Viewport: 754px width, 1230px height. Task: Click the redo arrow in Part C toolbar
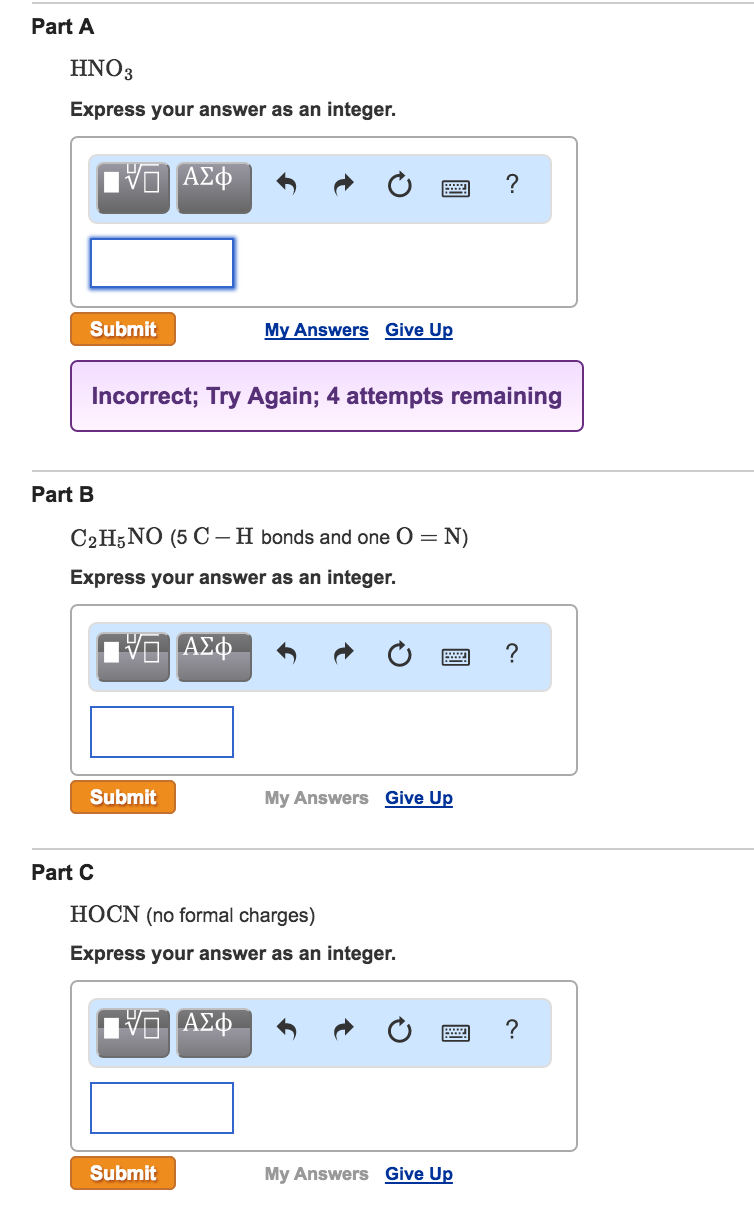(344, 1030)
